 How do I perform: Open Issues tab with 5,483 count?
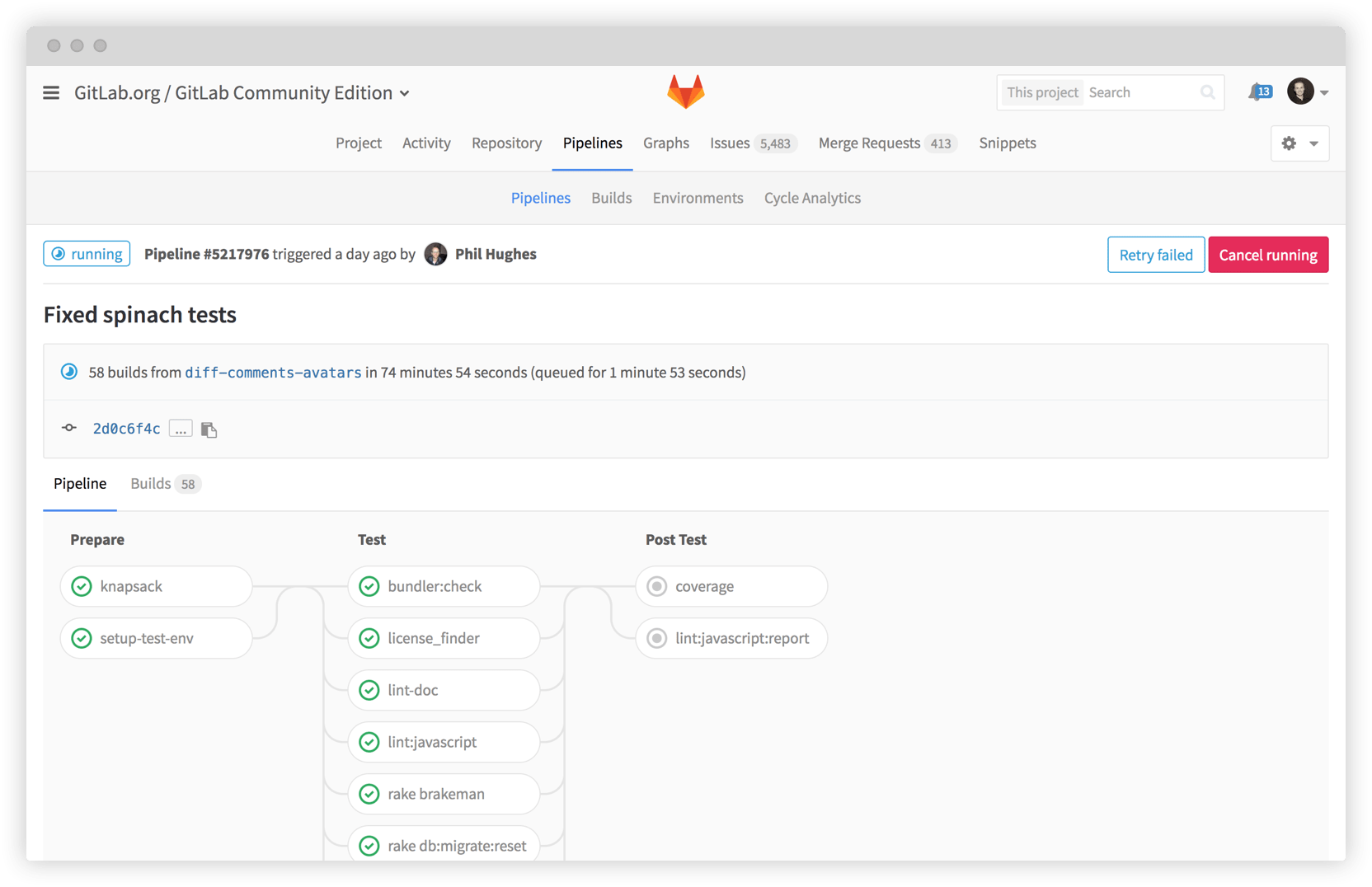pos(754,143)
